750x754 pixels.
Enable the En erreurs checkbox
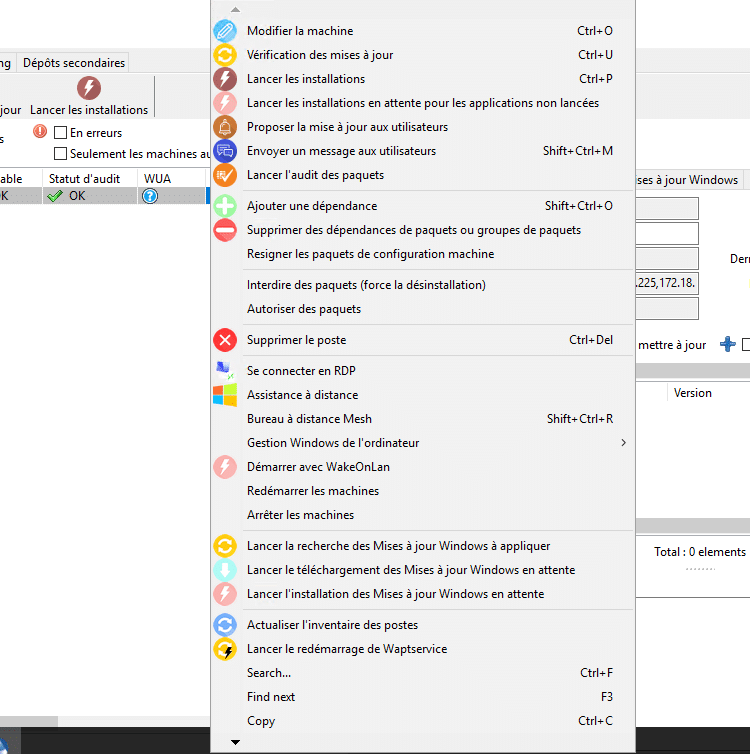[x=61, y=133]
